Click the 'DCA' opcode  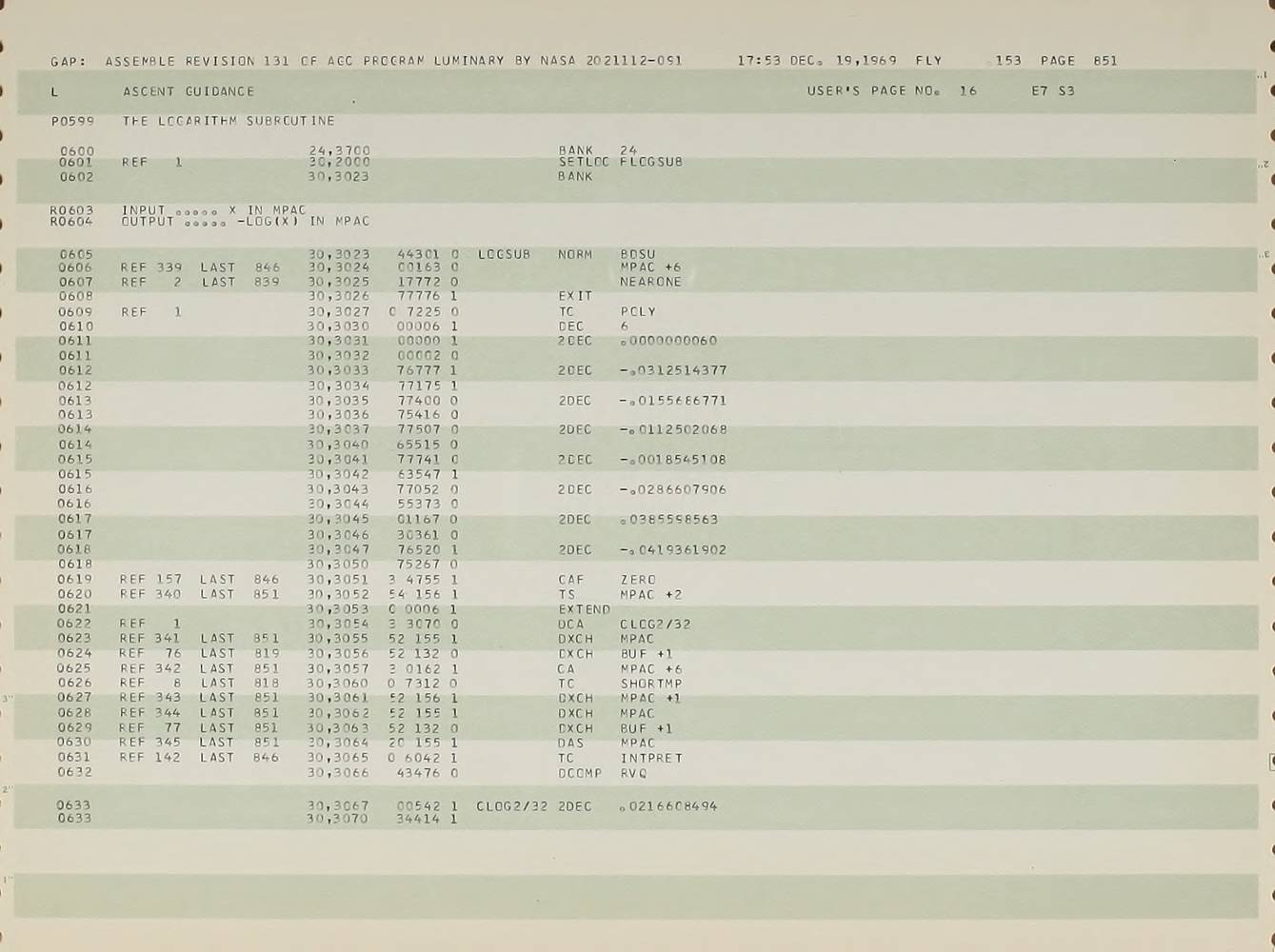pos(571,625)
